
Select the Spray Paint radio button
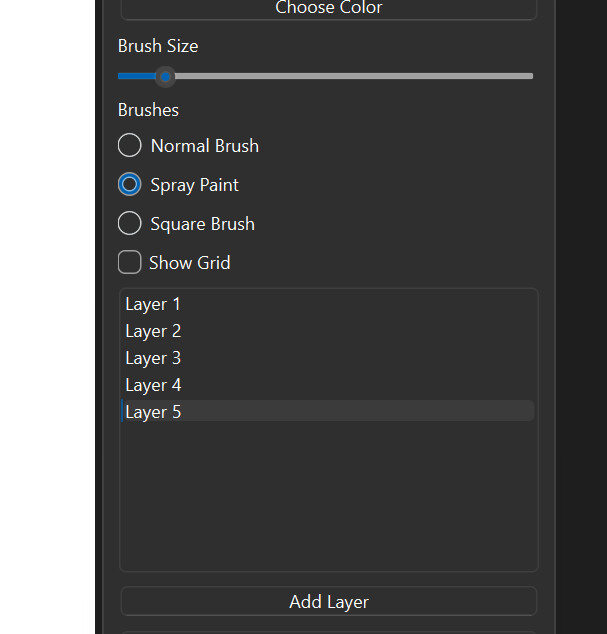[x=130, y=185]
